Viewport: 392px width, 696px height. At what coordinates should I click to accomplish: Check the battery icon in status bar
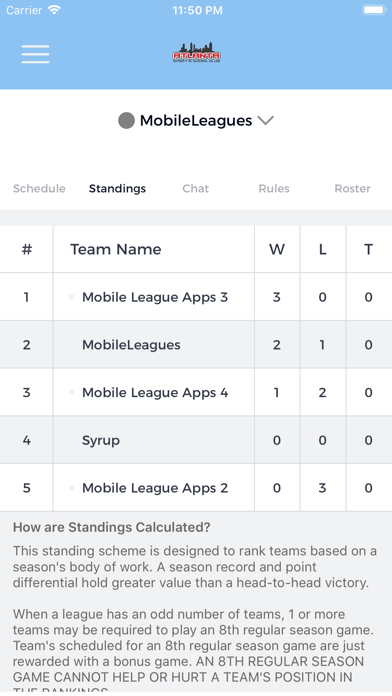[x=374, y=10]
